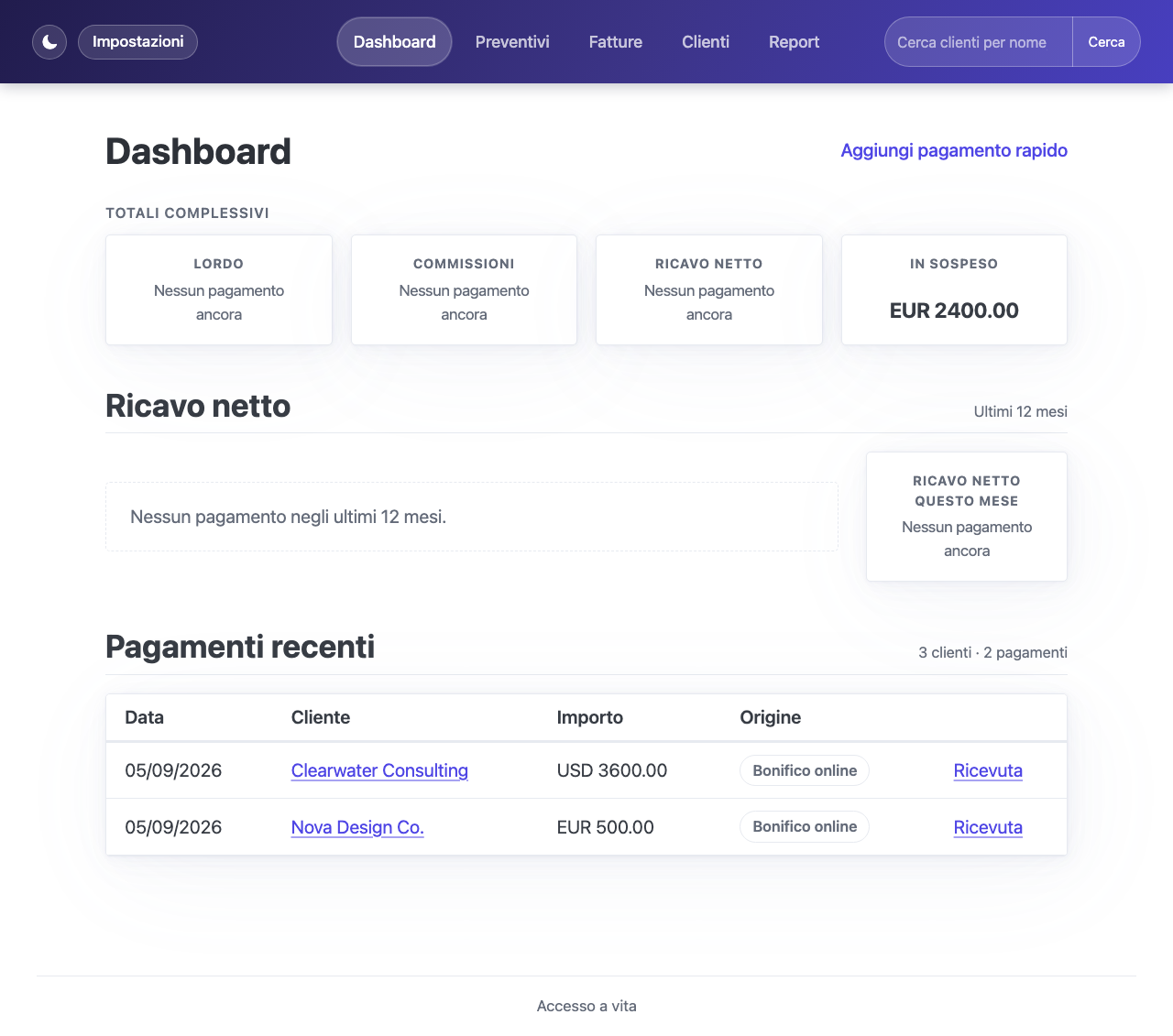Click the 'LORDO' card title

[x=219, y=264]
